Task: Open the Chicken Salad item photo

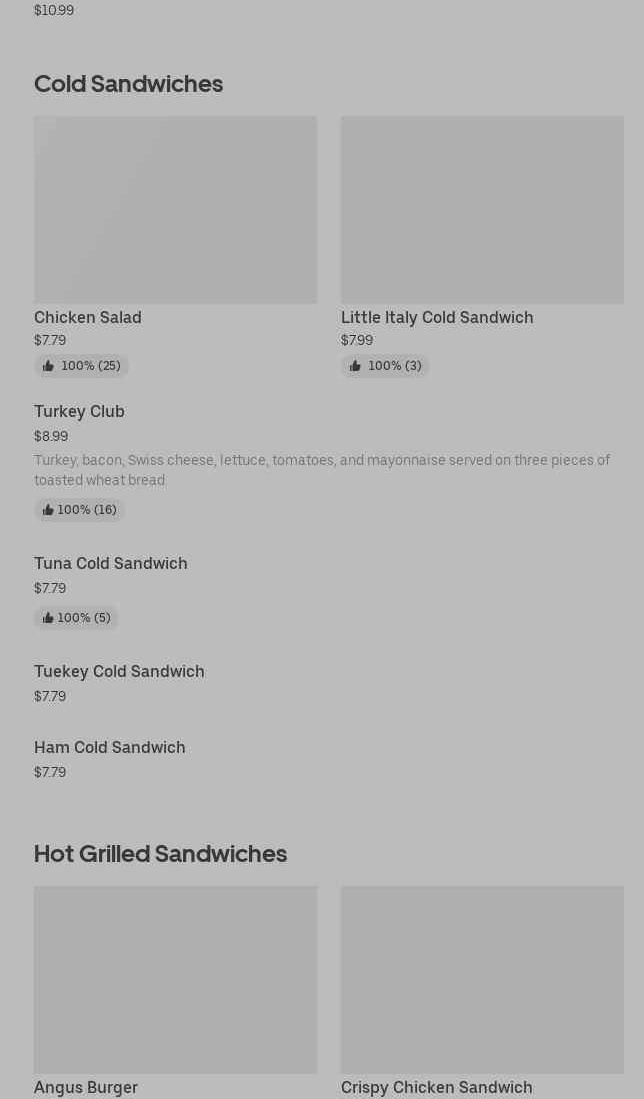Action: coord(175,209)
